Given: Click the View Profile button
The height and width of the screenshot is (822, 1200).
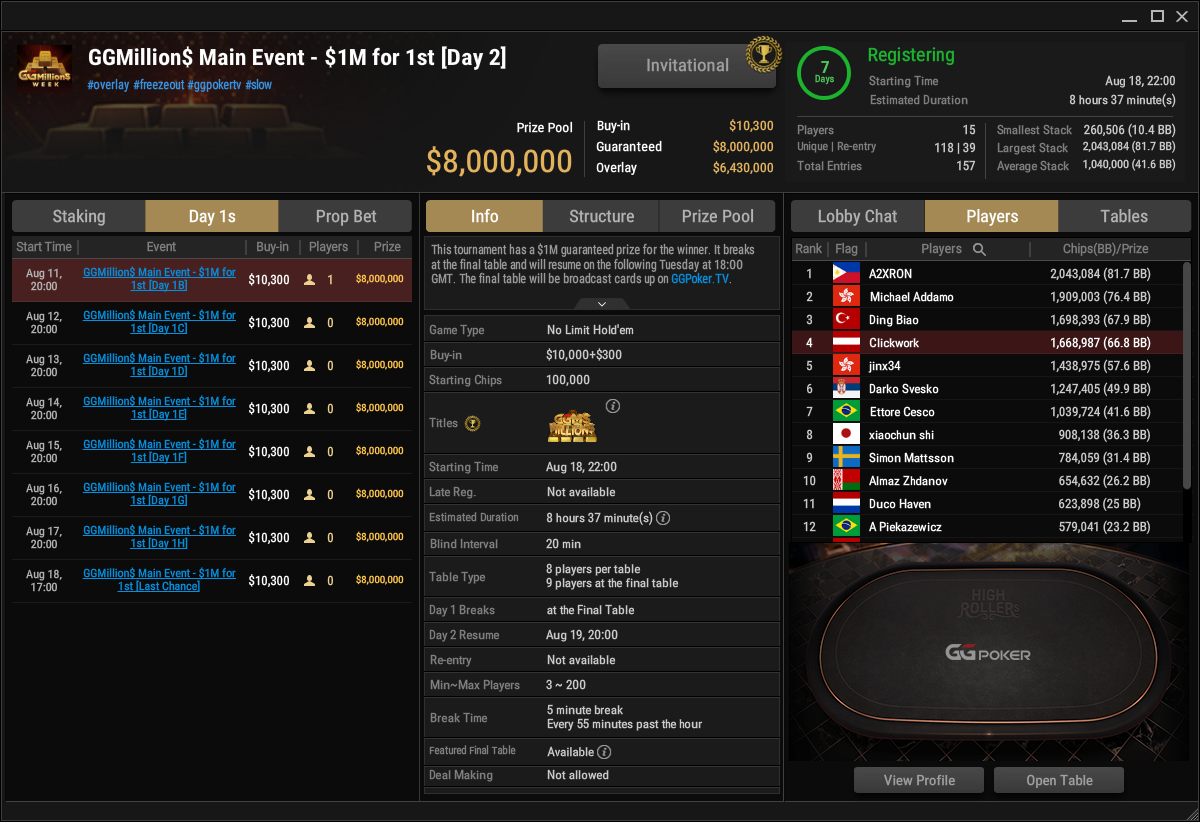Looking at the screenshot, I should point(919,780).
